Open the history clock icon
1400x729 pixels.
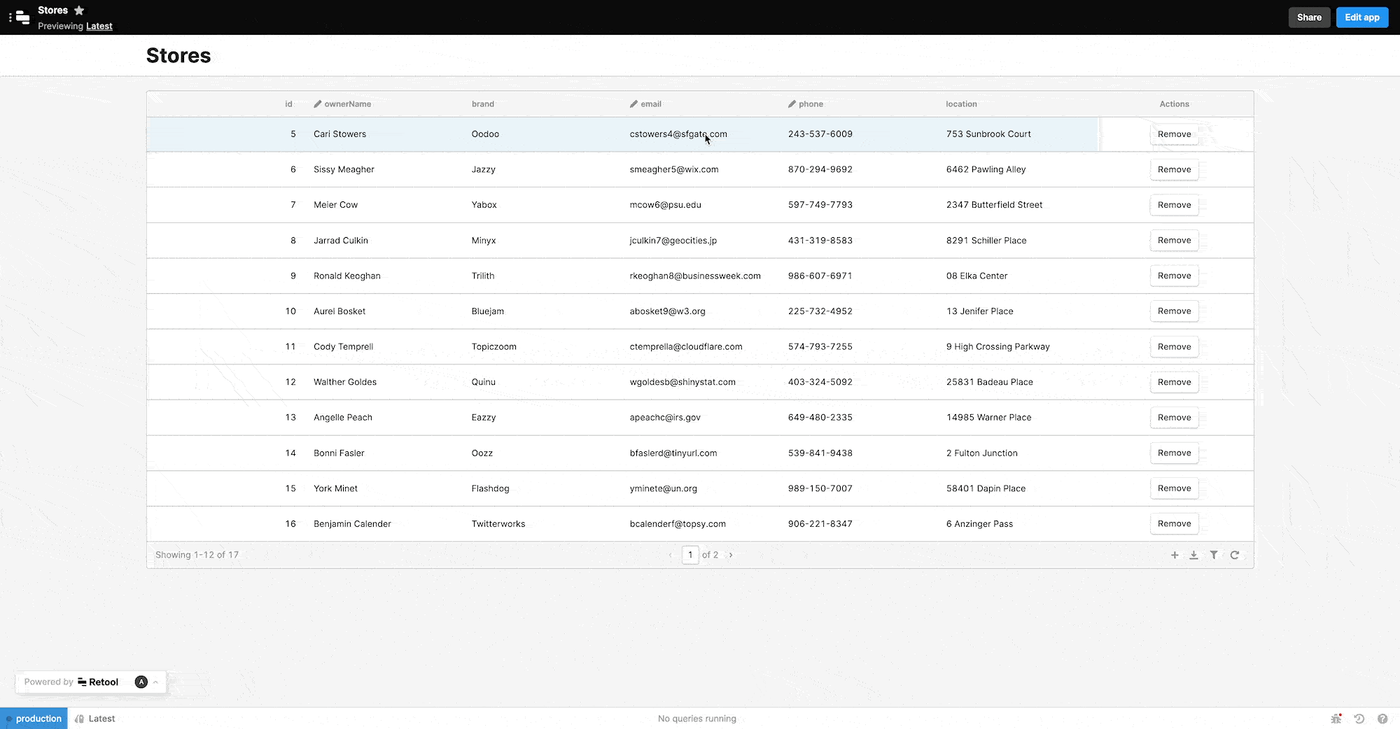[x=1359, y=718]
